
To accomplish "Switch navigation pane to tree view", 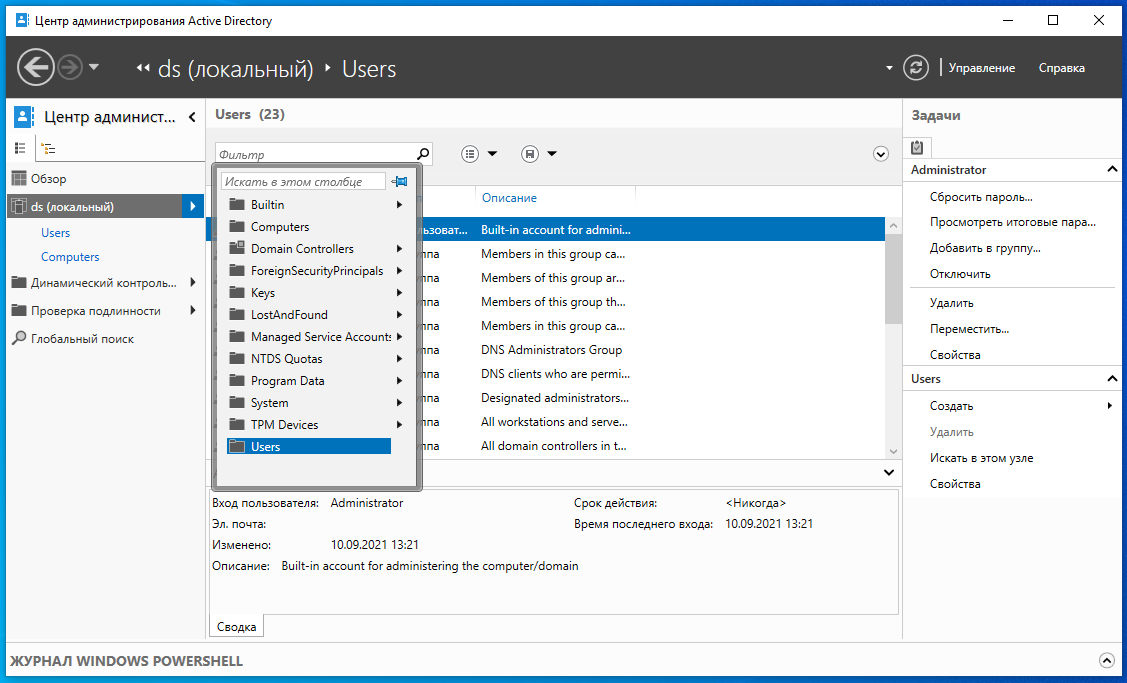I will point(47,148).
